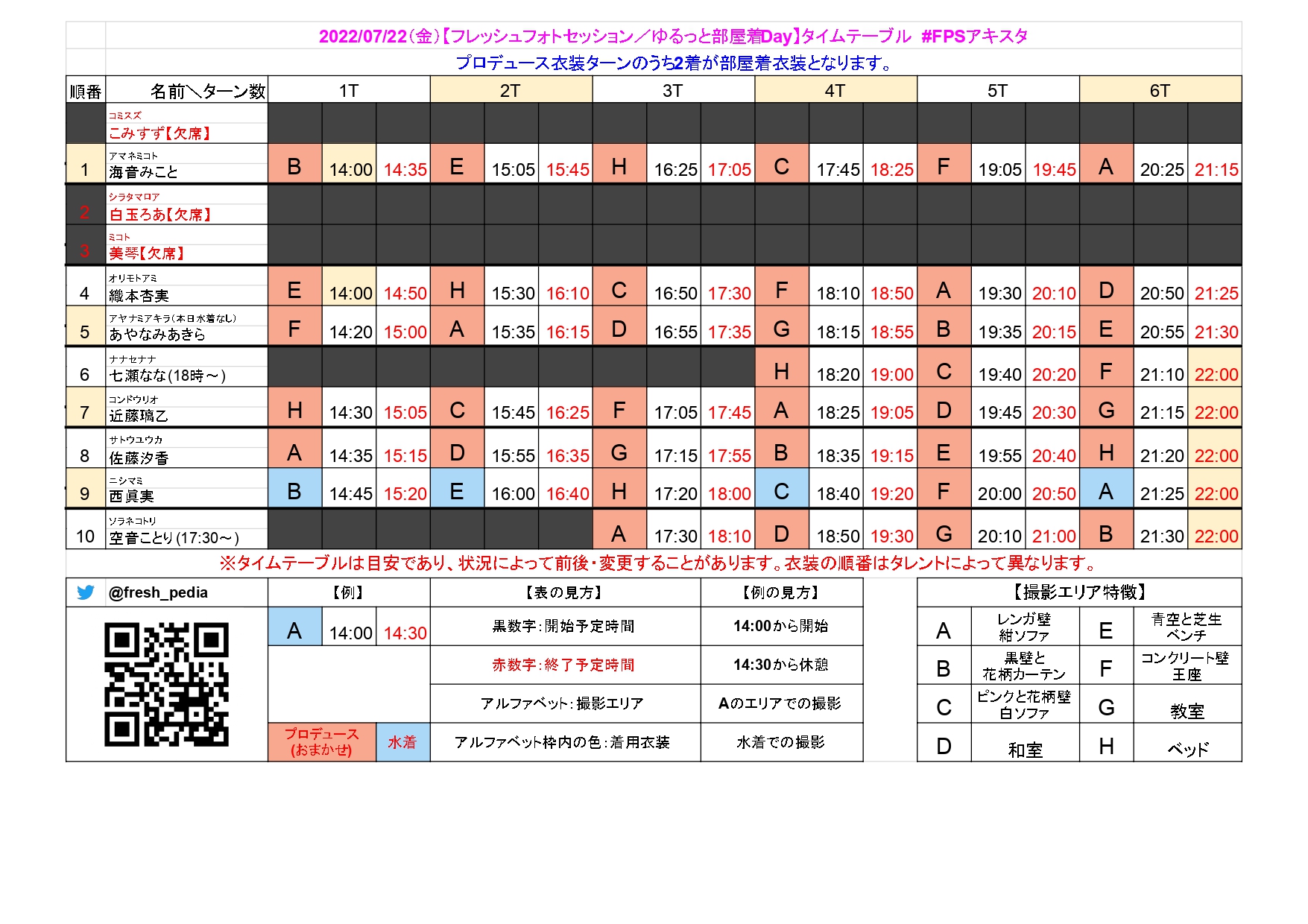Click the 【撮影エリア特徴】 section header
The image size is (1308, 924).
point(1078,592)
